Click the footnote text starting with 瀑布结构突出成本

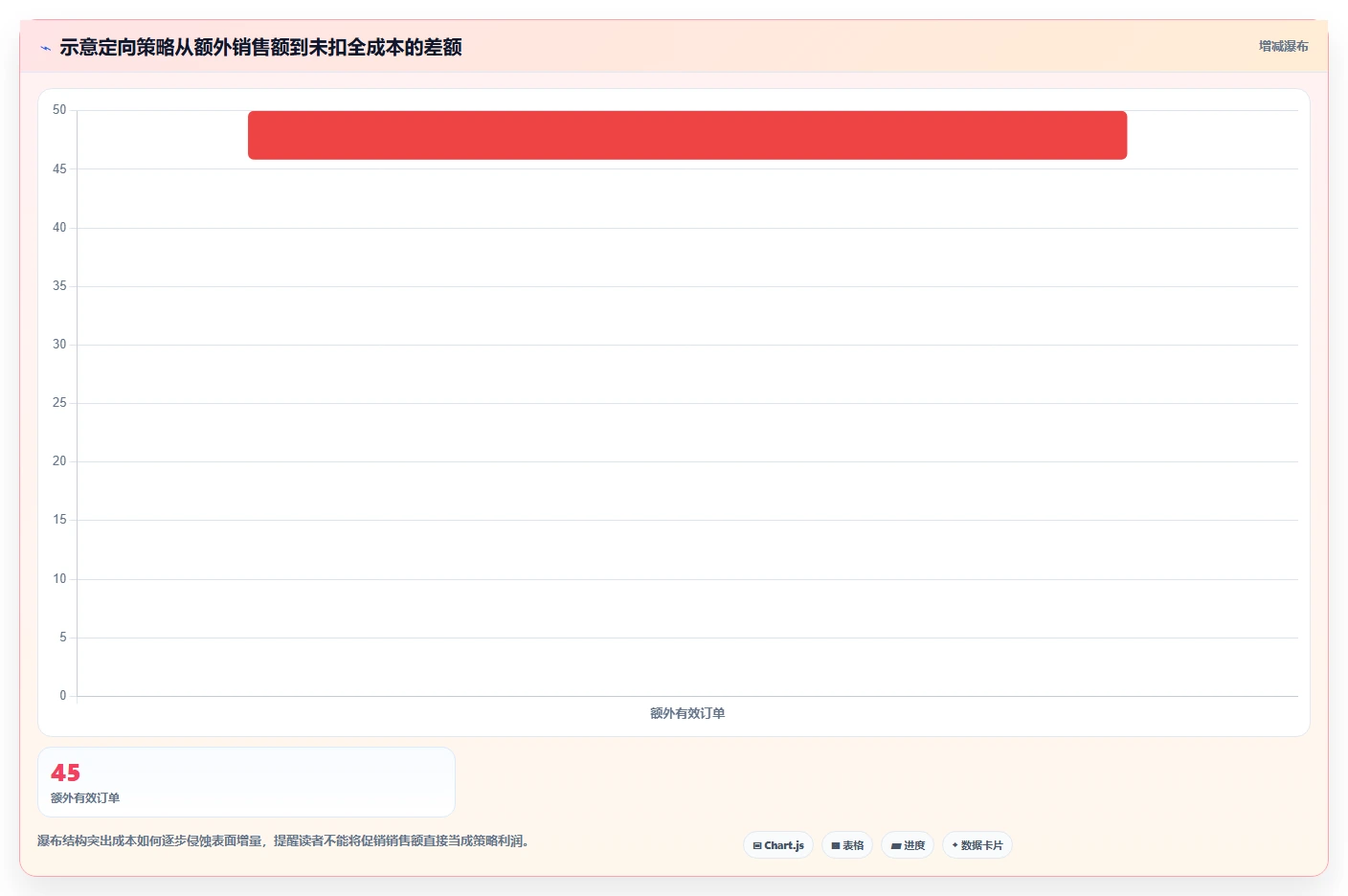tap(282, 840)
